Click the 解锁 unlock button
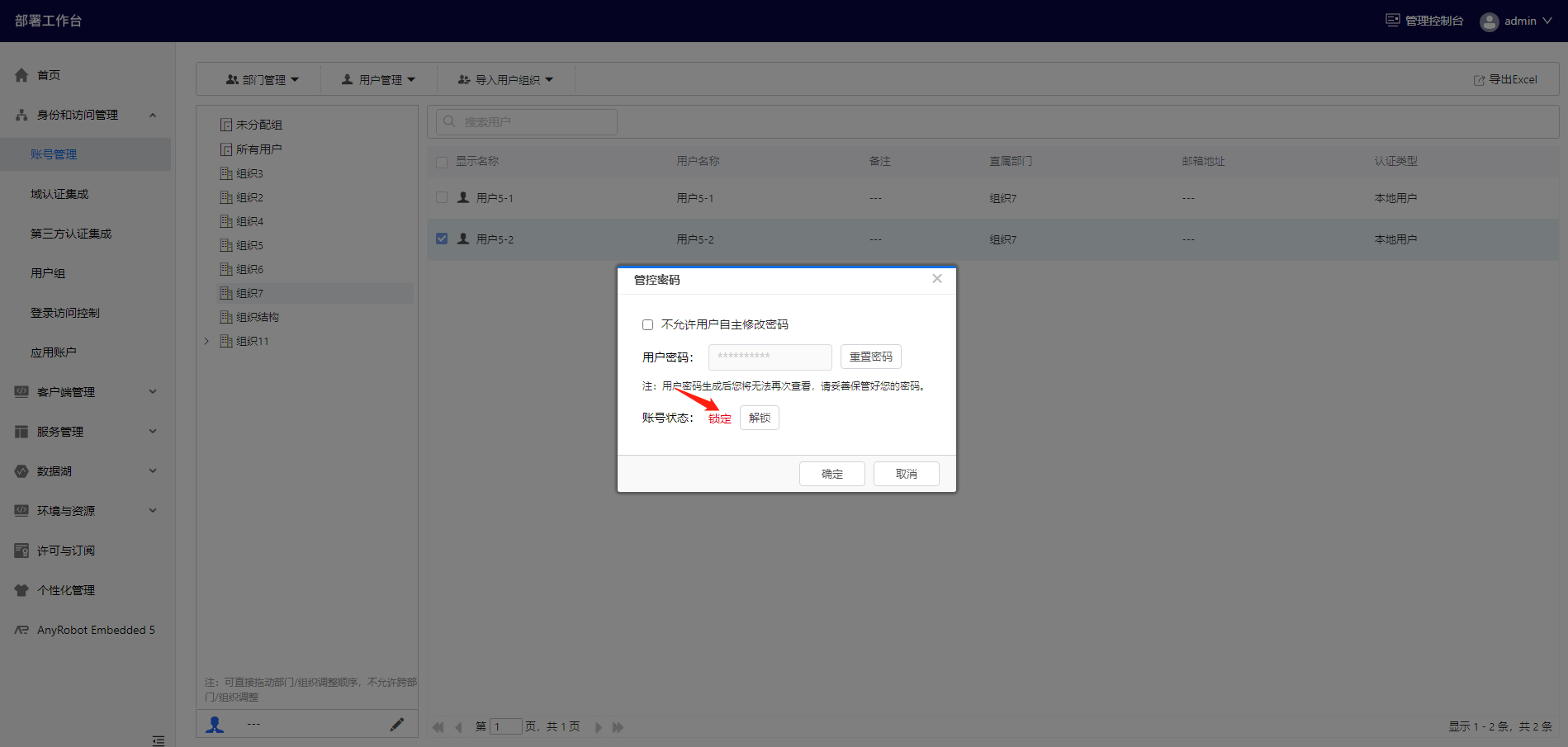This screenshot has height=747, width=1568. [760, 418]
